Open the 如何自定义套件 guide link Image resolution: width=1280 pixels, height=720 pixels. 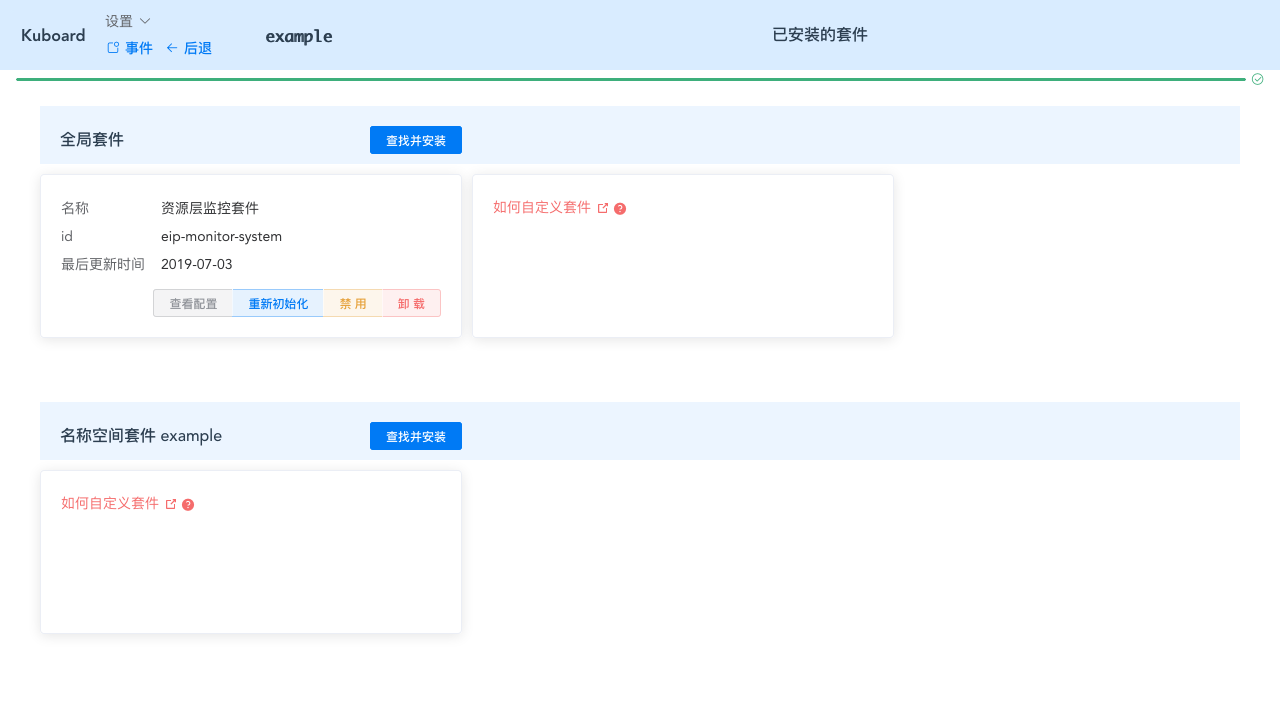click(541, 207)
